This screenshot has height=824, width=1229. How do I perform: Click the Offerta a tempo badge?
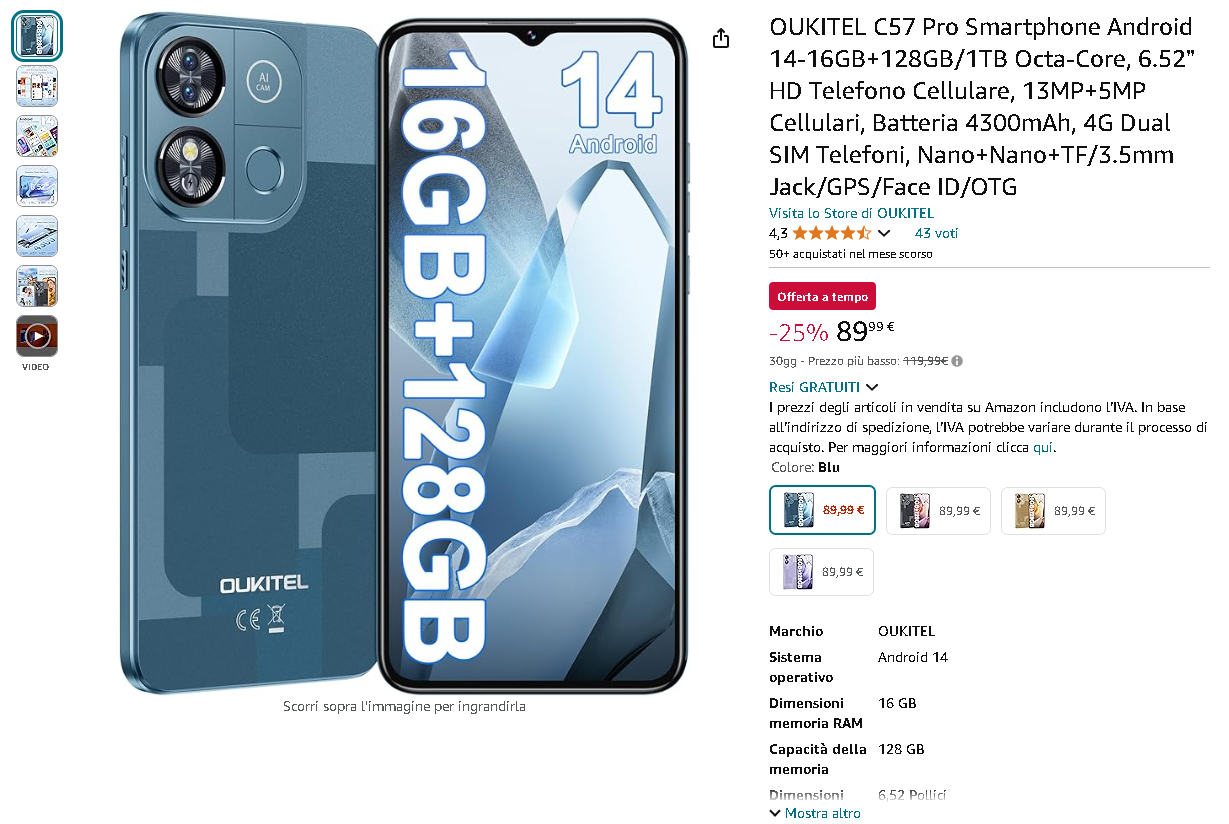click(822, 296)
